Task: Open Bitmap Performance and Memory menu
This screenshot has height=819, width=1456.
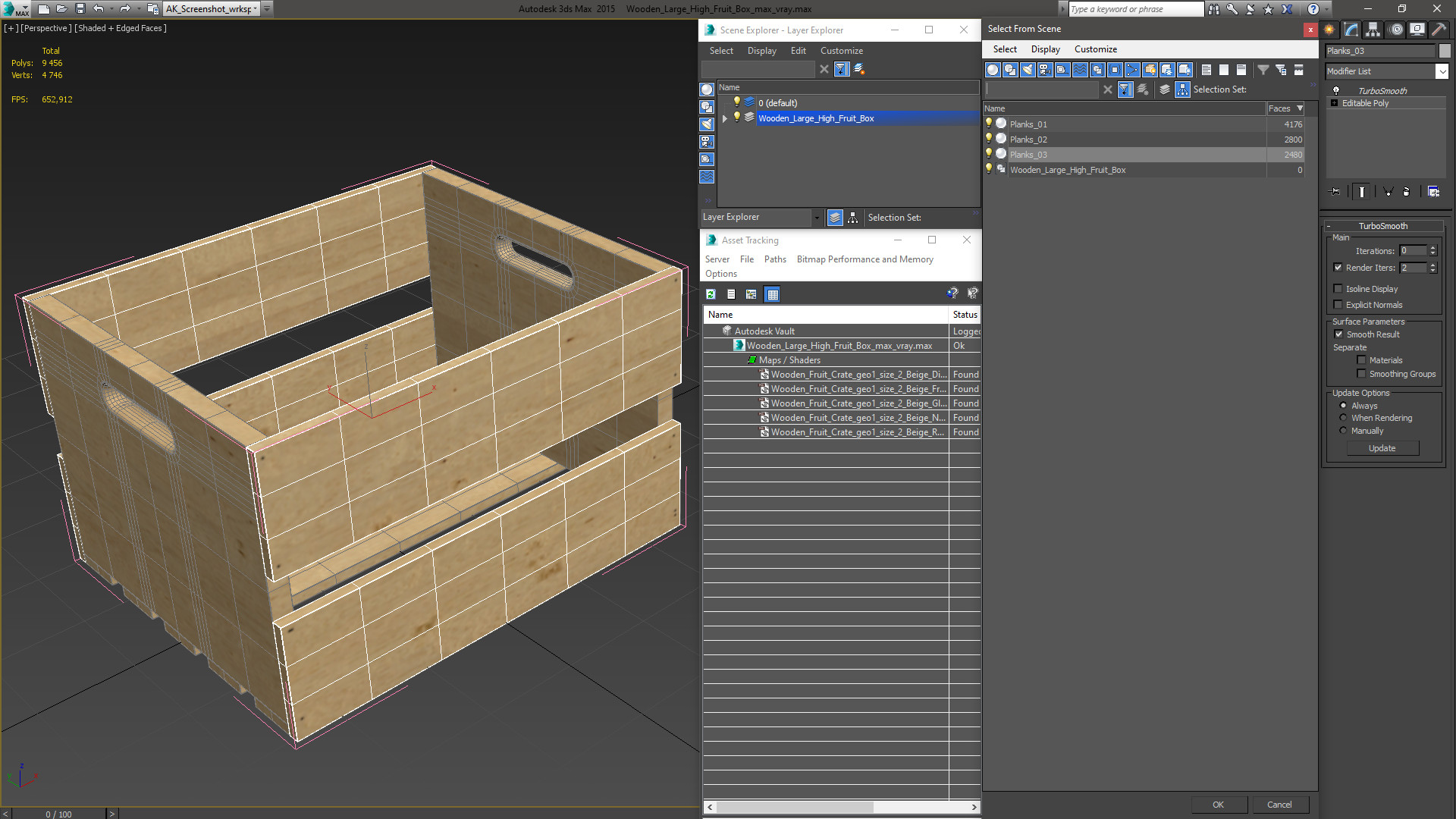Action: coord(864,259)
